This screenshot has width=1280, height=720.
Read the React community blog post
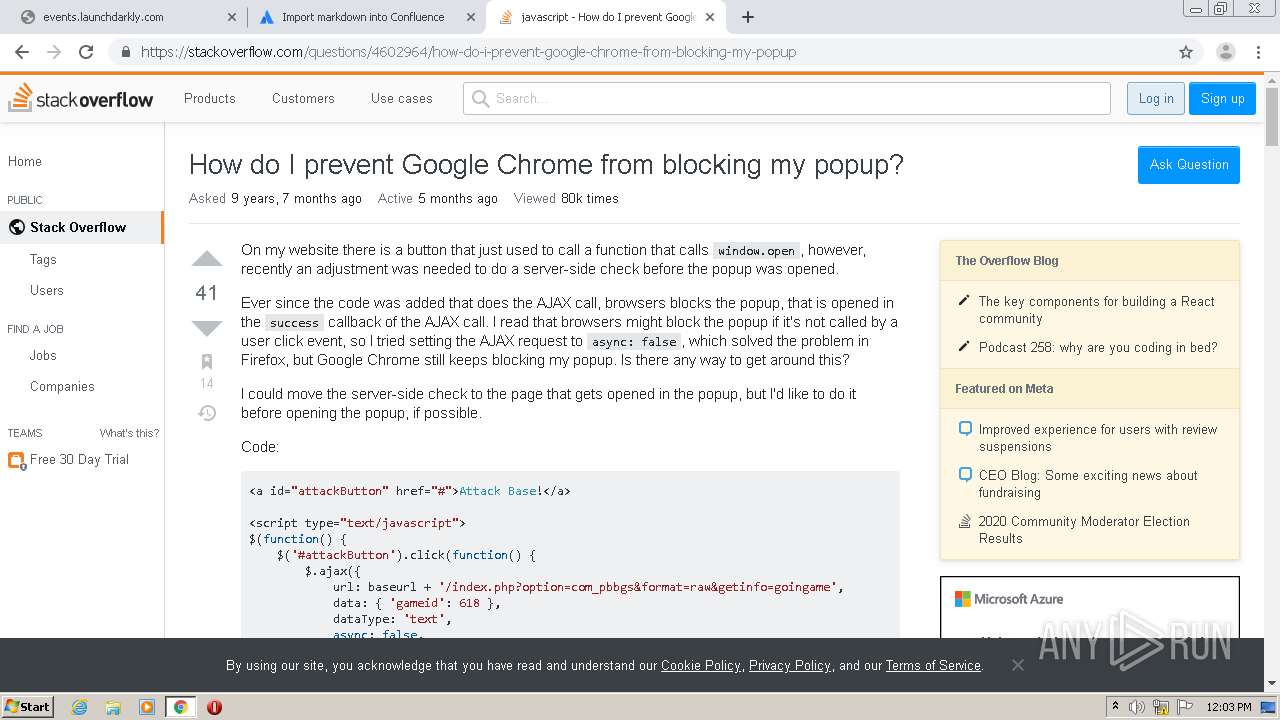point(1096,310)
